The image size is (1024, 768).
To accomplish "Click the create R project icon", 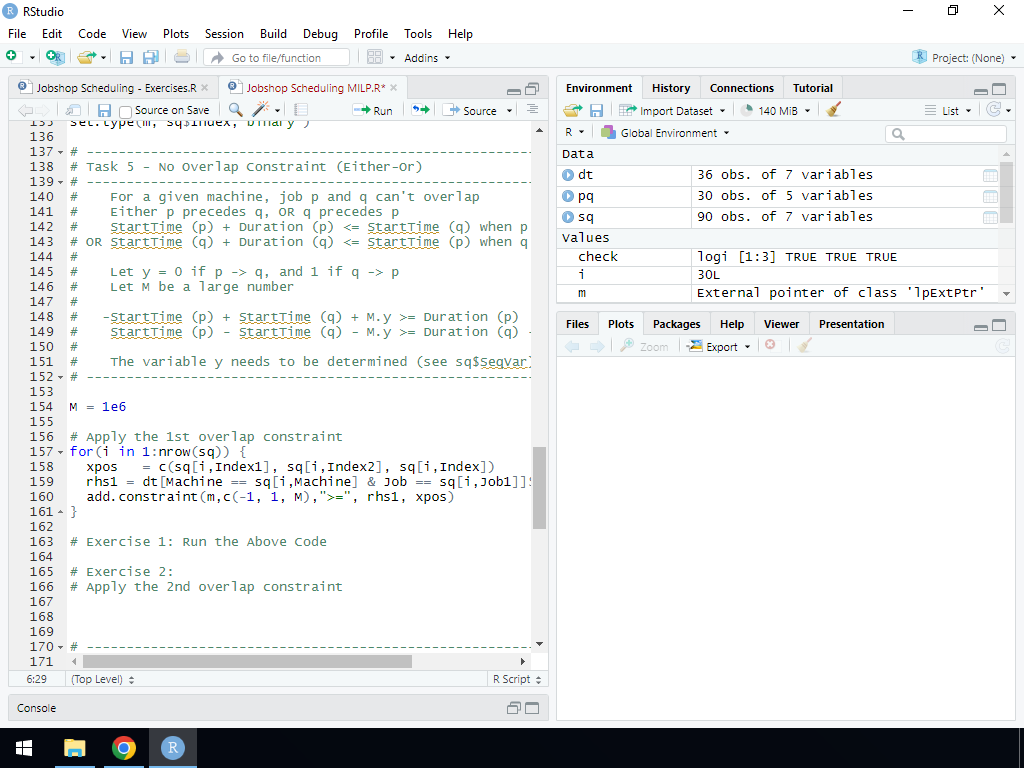I will coord(55,58).
